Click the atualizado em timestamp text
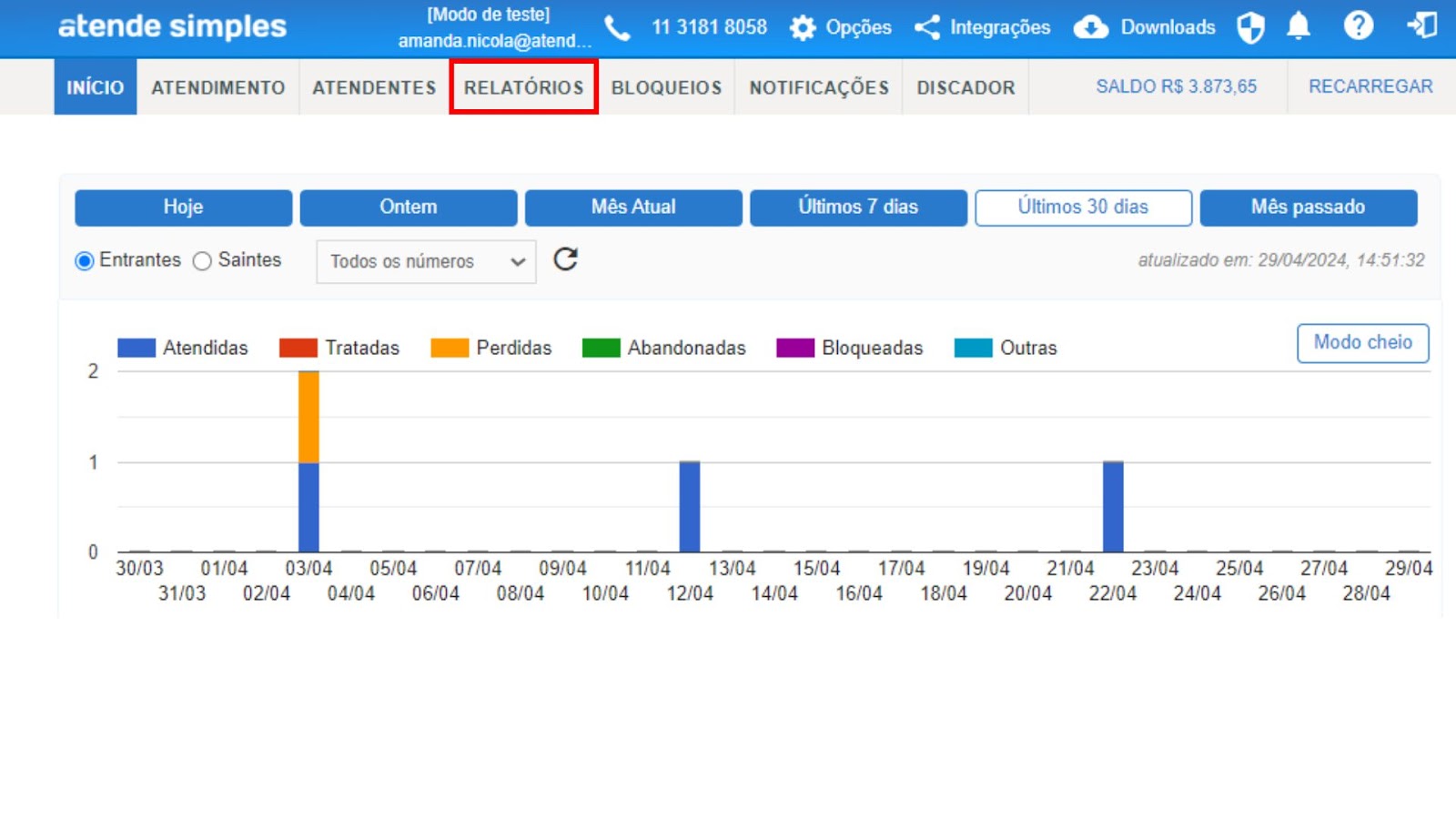Viewport: 1456px width, 819px height. 1281,260
